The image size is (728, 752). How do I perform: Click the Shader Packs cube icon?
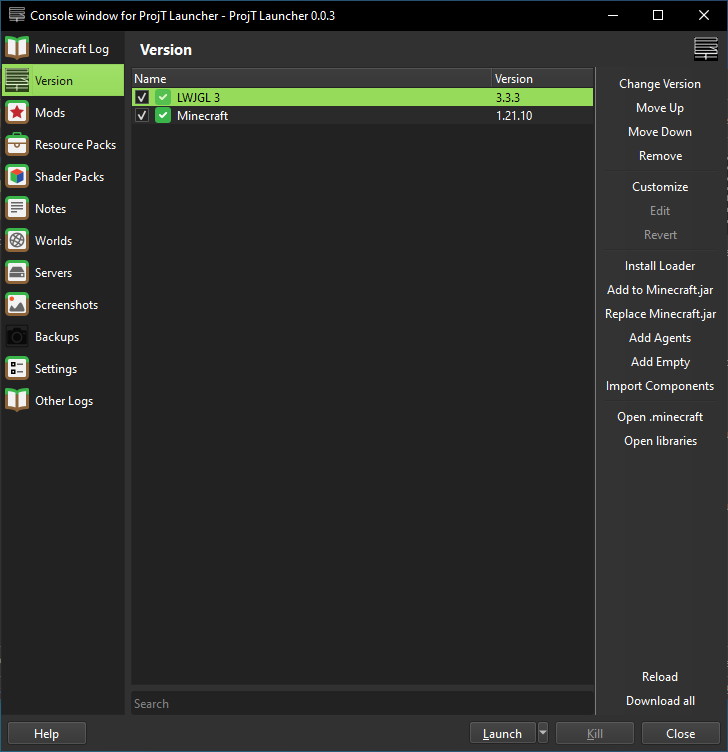pos(17,176)
